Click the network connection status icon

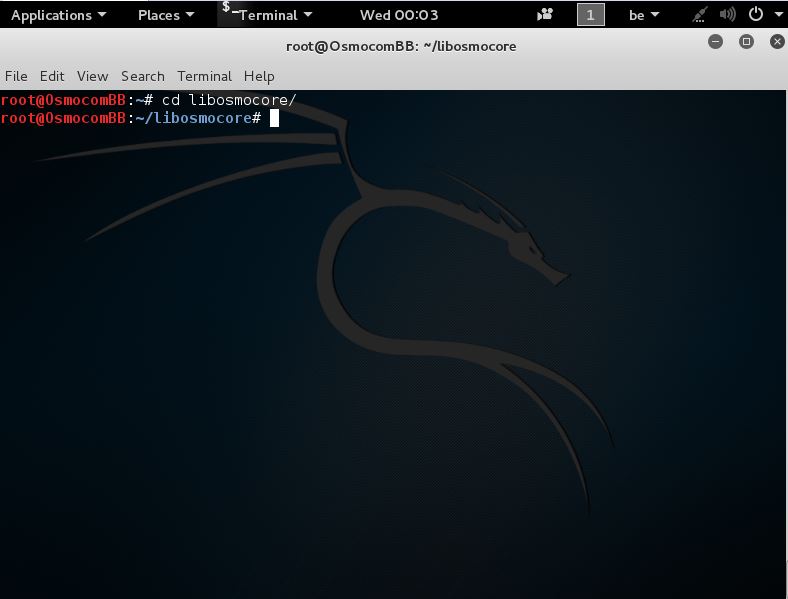click(699, 15)
